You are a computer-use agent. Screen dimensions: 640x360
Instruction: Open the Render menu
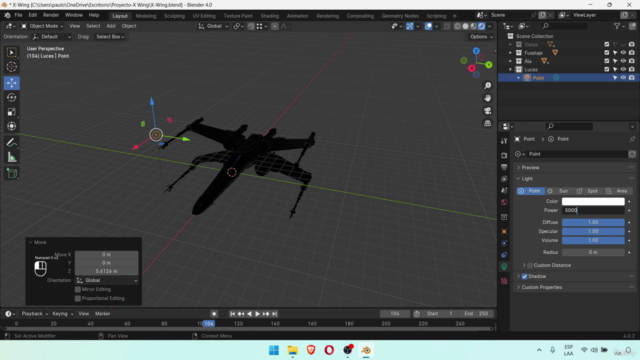51,15
